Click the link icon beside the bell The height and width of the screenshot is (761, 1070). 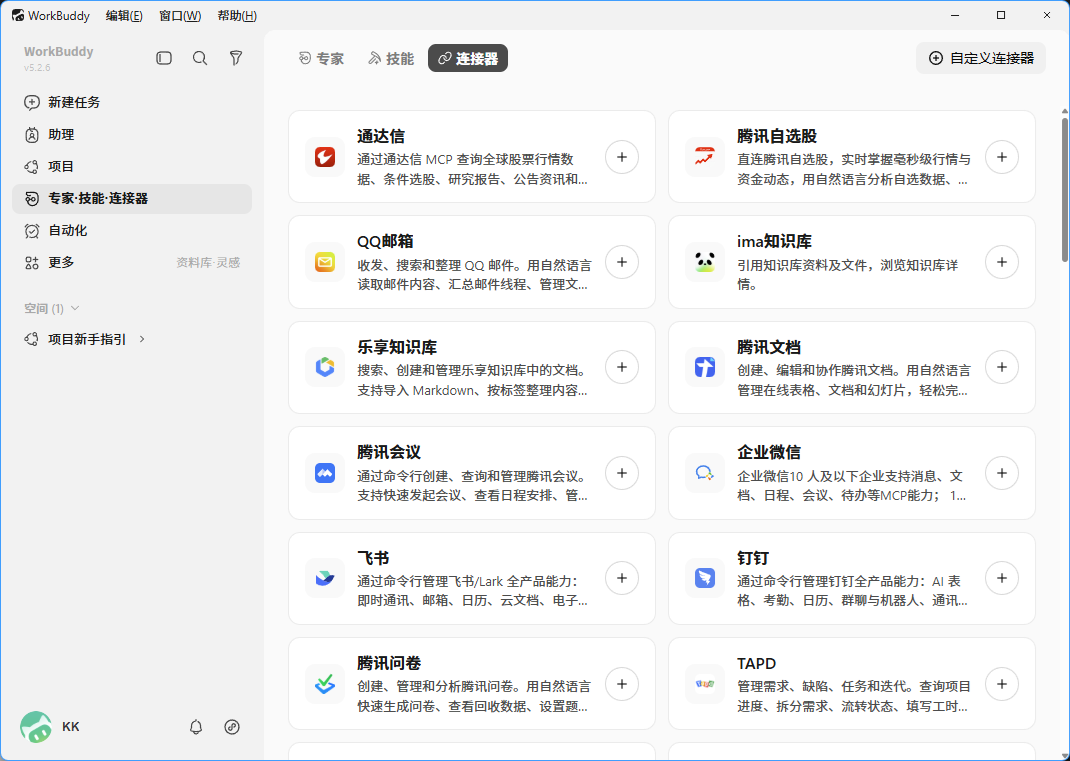coord(232,727)
